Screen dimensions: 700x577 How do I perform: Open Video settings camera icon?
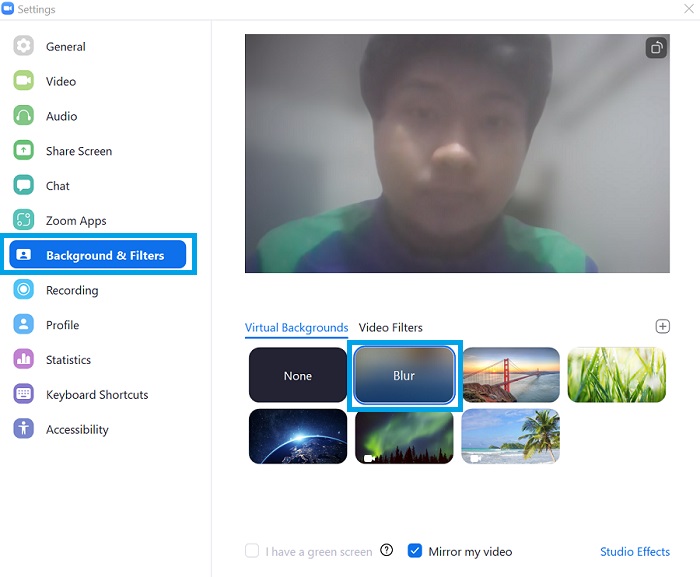coord(23,81)
